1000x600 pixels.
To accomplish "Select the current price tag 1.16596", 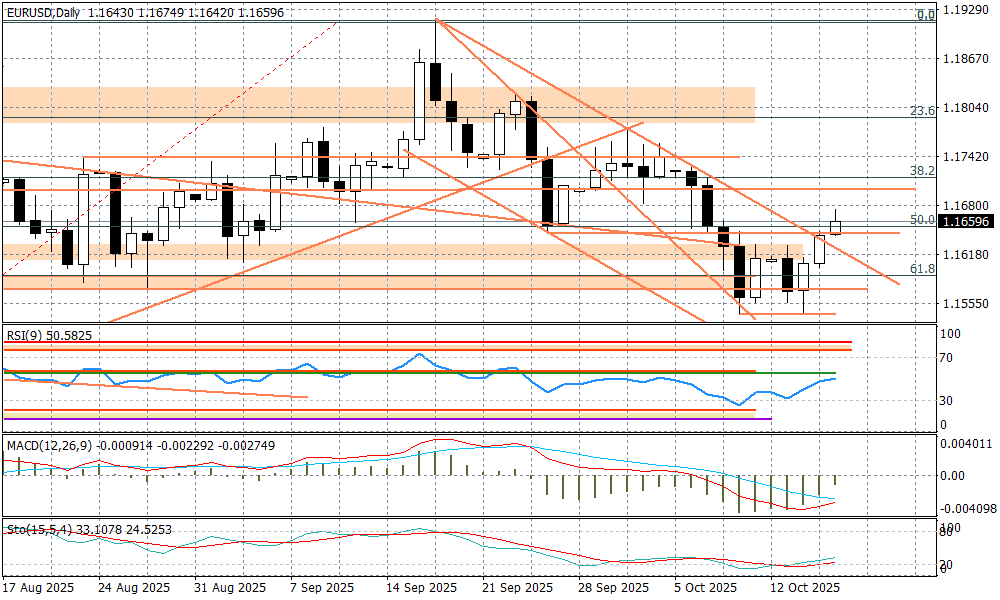I will [x=967, y=221].
